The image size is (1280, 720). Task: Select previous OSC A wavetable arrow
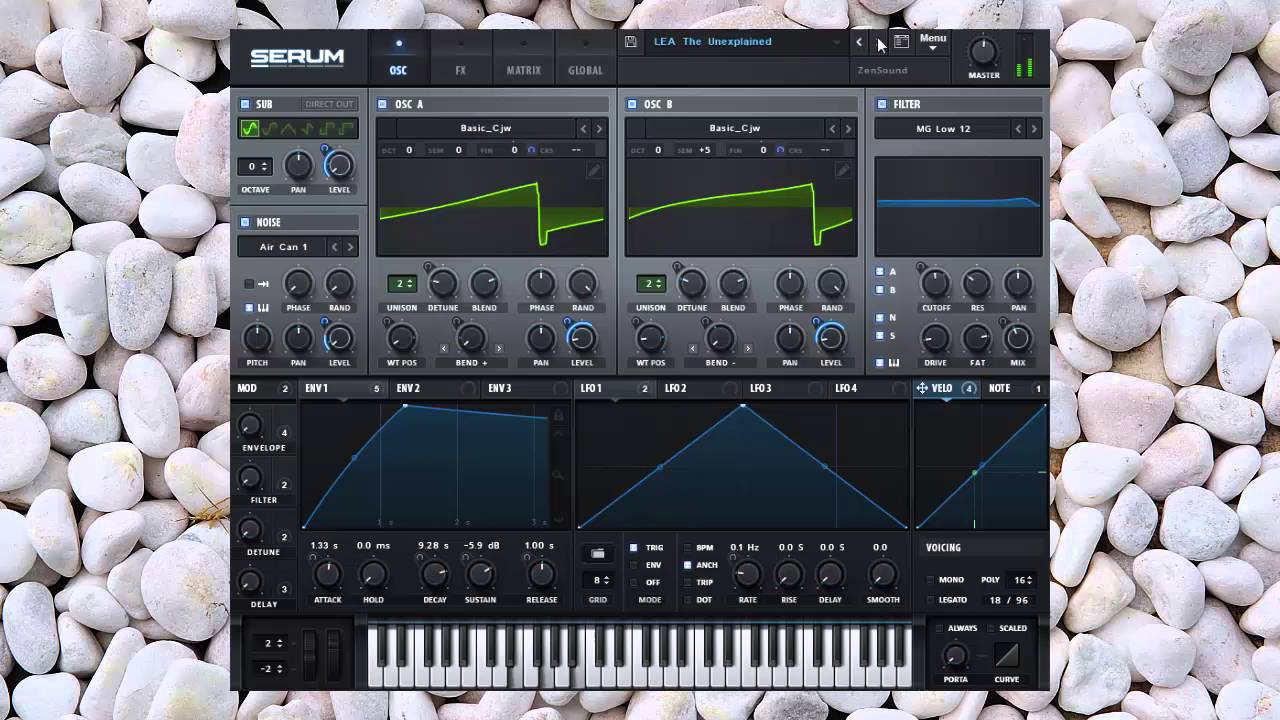pos(583,128)
